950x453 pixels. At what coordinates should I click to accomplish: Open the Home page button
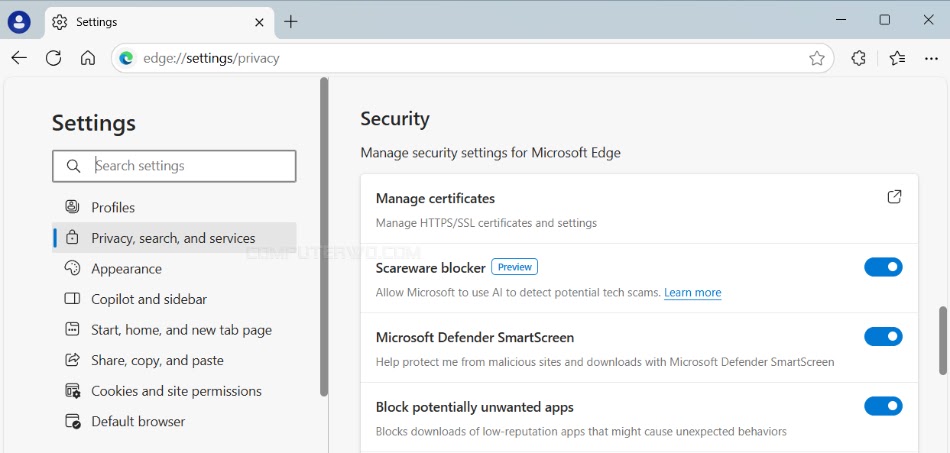tap(88, 58)
